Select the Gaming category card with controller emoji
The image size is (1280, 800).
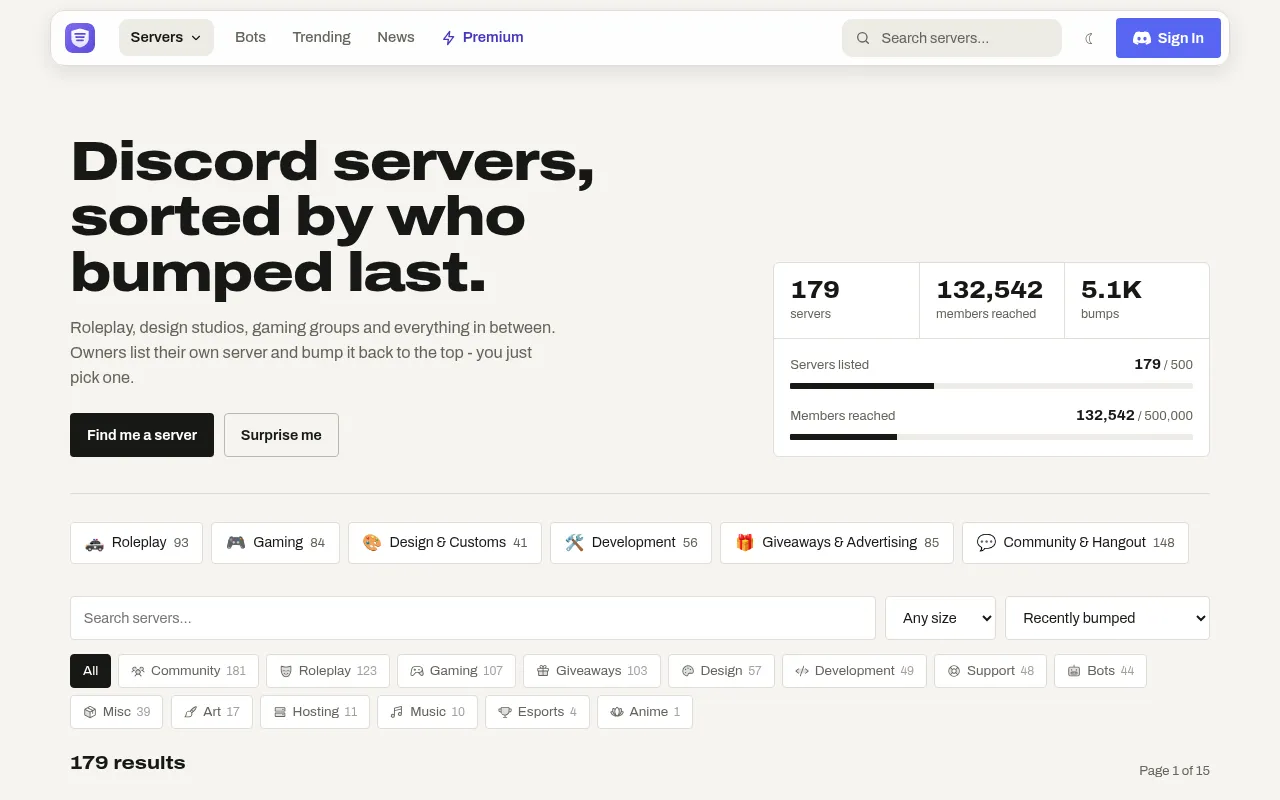point(275,543)
